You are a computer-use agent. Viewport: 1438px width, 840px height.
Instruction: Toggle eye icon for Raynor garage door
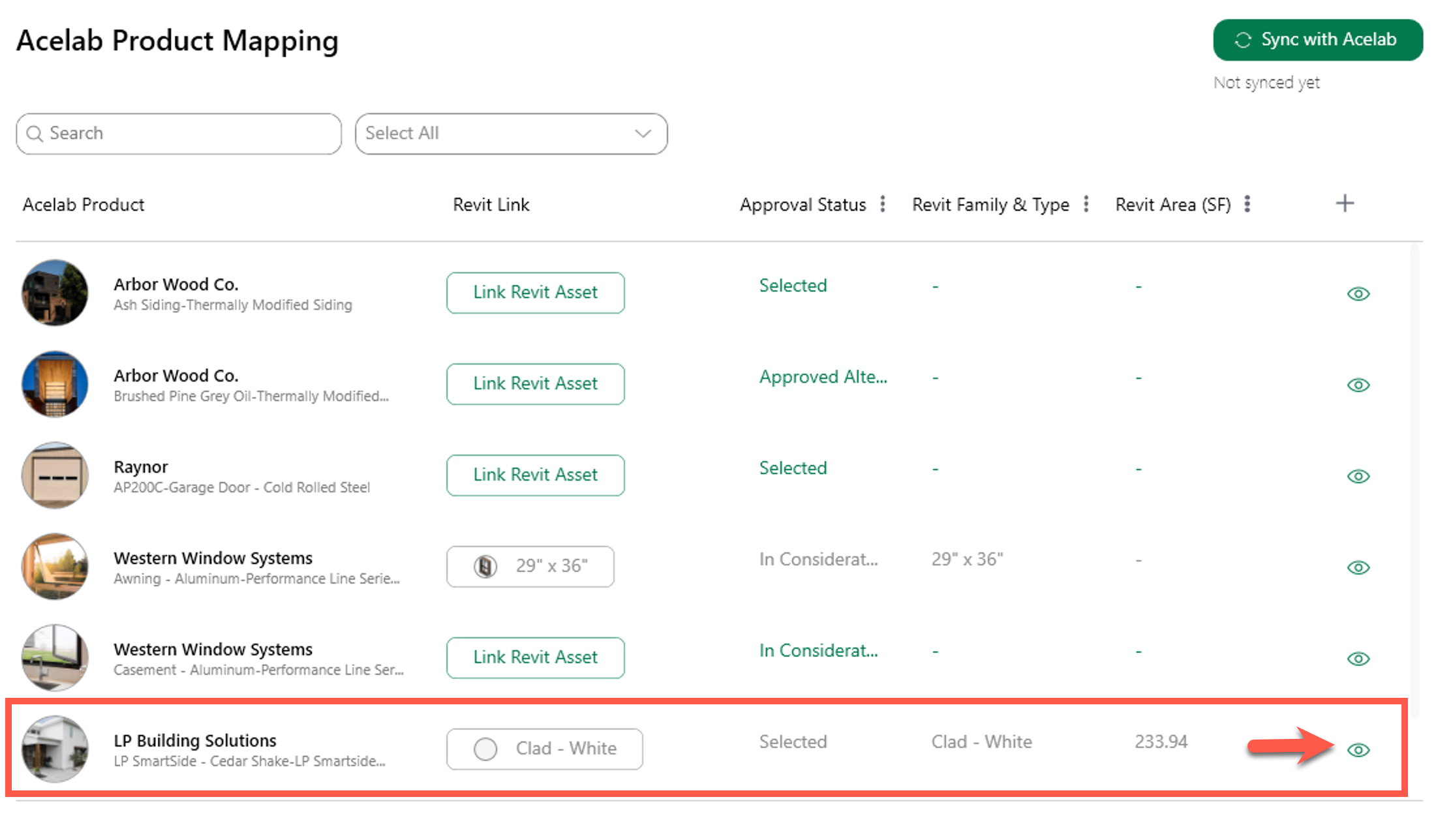point(1358,476)
